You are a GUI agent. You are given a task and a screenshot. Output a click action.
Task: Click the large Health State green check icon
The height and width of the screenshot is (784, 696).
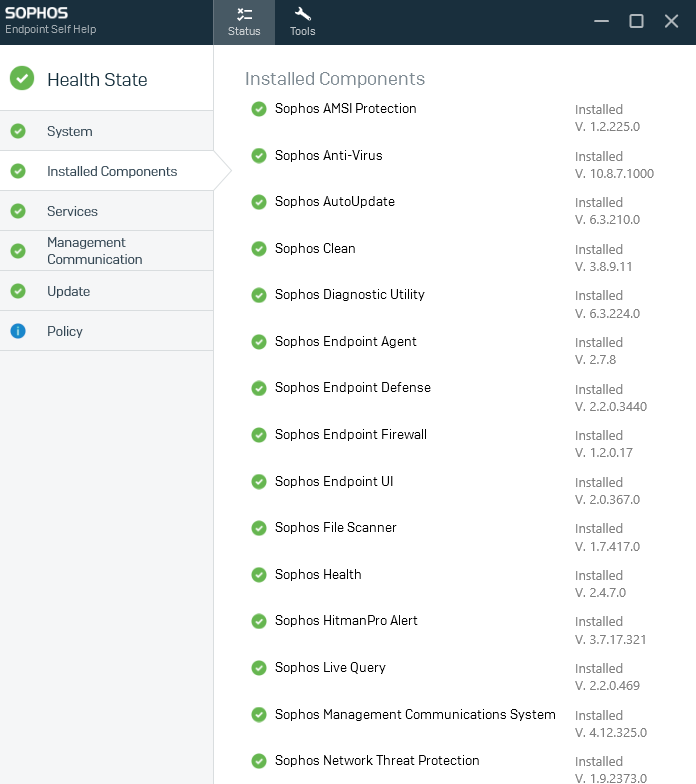22,78
